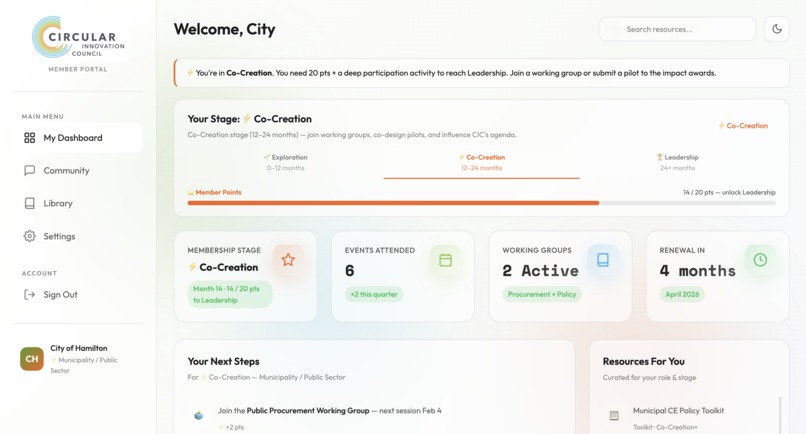Screen dimensions: 806x434
Task: Click into the Search resources field
Action: click(x=677, y=29)
